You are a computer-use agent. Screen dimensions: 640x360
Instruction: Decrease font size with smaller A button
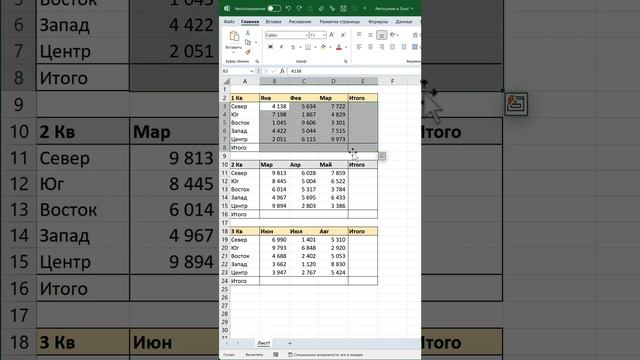[343, 35]
